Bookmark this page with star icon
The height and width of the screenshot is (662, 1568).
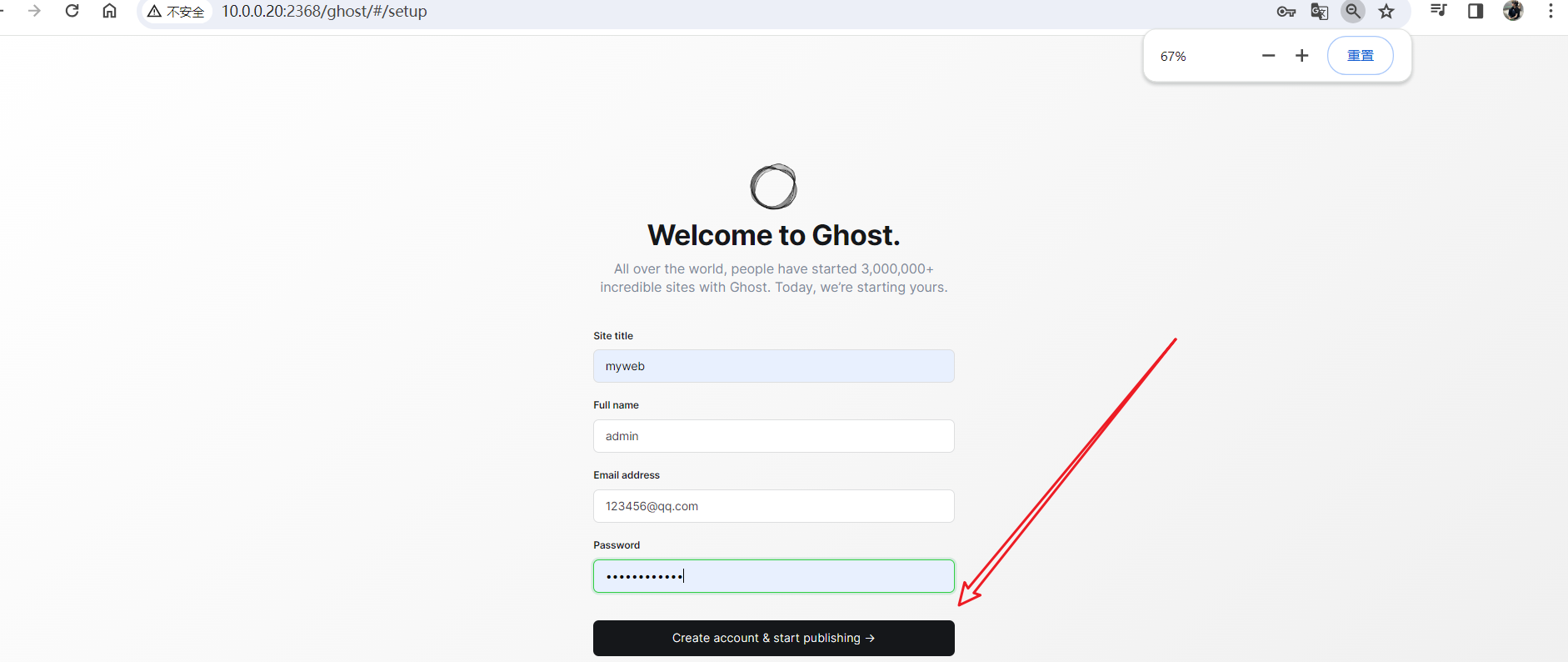1386,12
